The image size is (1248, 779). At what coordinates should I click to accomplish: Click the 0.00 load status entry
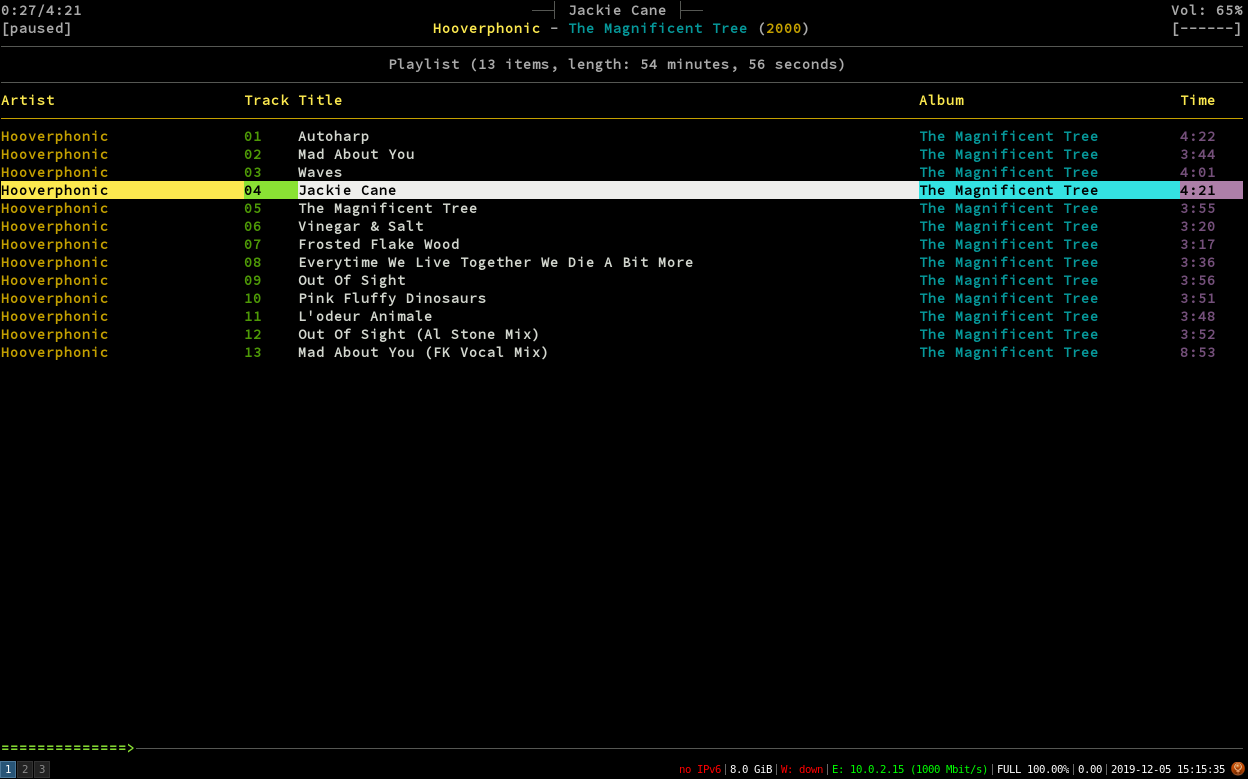[1090, 769]
